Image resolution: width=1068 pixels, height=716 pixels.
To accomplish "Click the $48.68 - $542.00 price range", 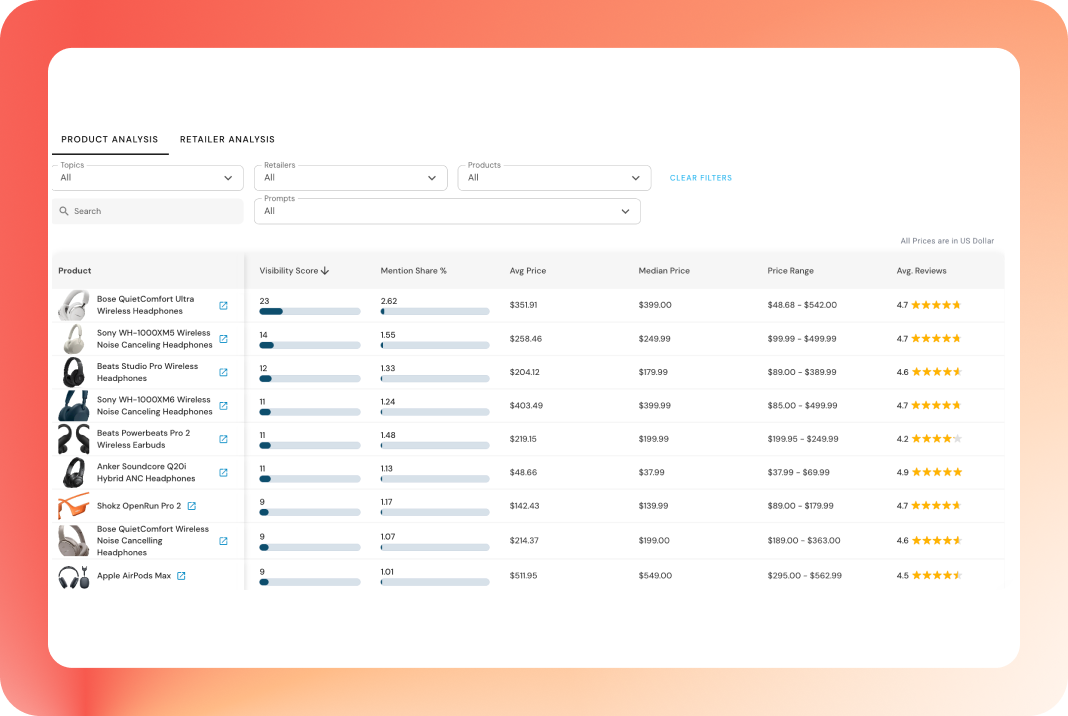I will tap(802, 305).
